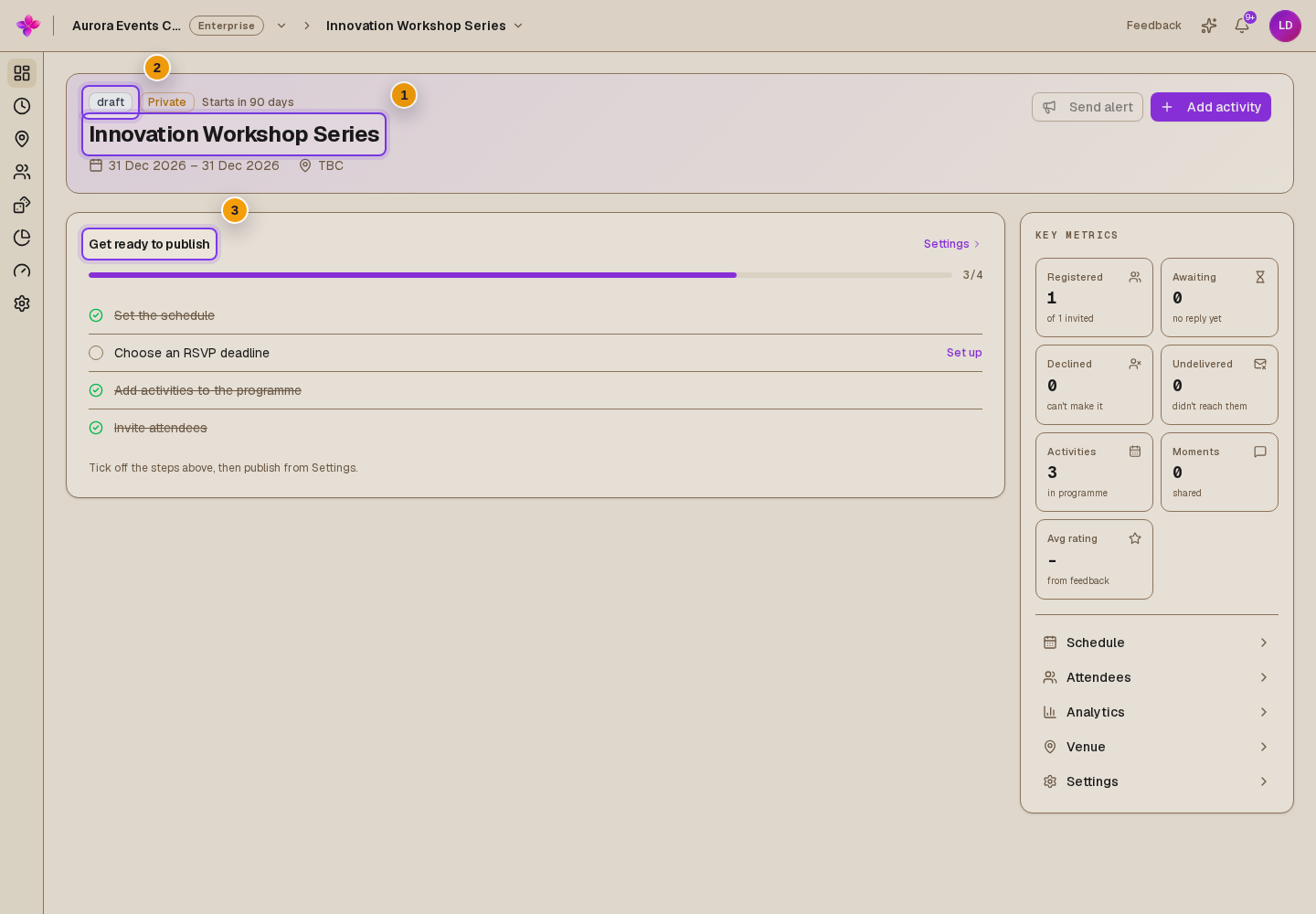Click the draft status badge
The width and height of the screenshot is (1316, 914).
(x=111, y=102)
